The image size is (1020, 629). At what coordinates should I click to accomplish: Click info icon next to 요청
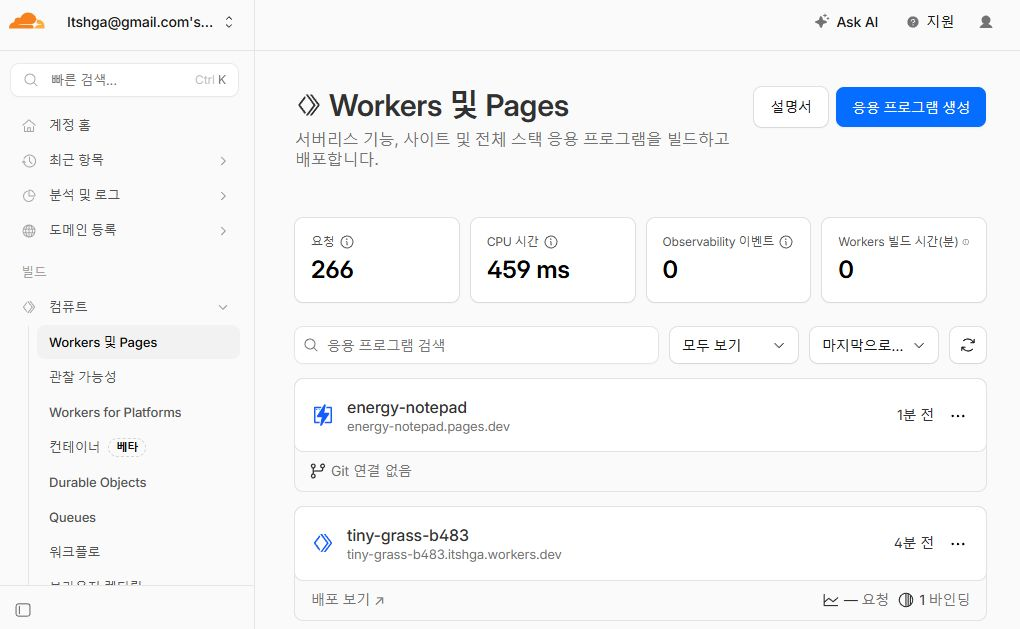(347, 242)
